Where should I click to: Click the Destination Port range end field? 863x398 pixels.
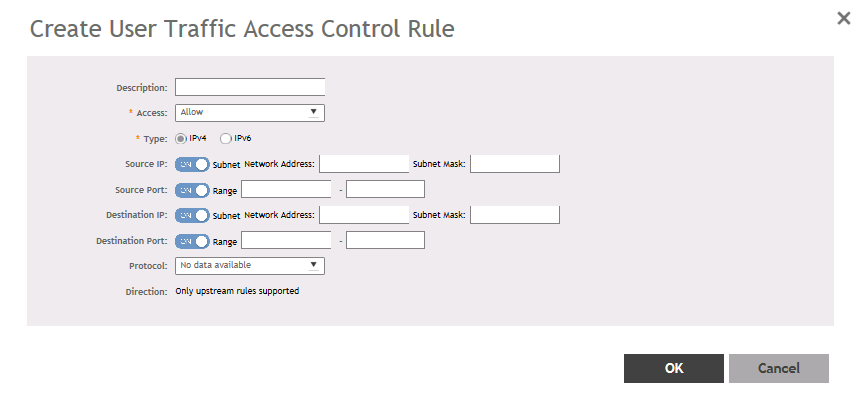[385, 240]
